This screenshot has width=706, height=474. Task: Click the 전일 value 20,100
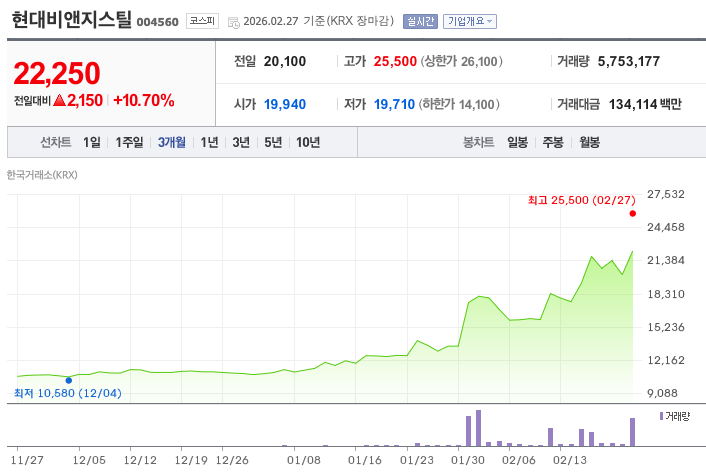(x=285, y=61)
